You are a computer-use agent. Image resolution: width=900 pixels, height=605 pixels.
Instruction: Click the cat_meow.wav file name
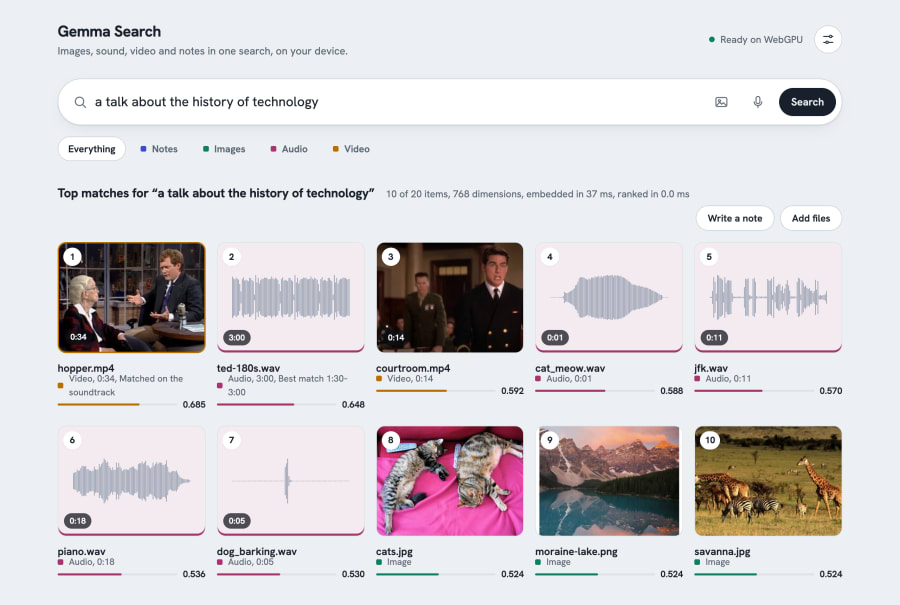coord(570,368)
